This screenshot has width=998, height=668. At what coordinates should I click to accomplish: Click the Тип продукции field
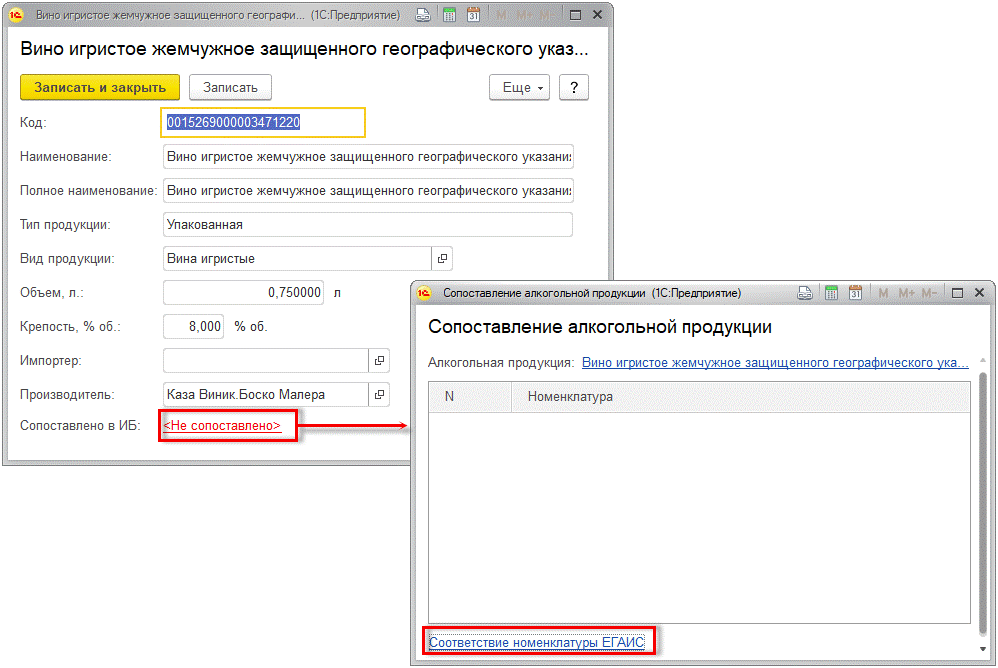click(x=368, y=225)
